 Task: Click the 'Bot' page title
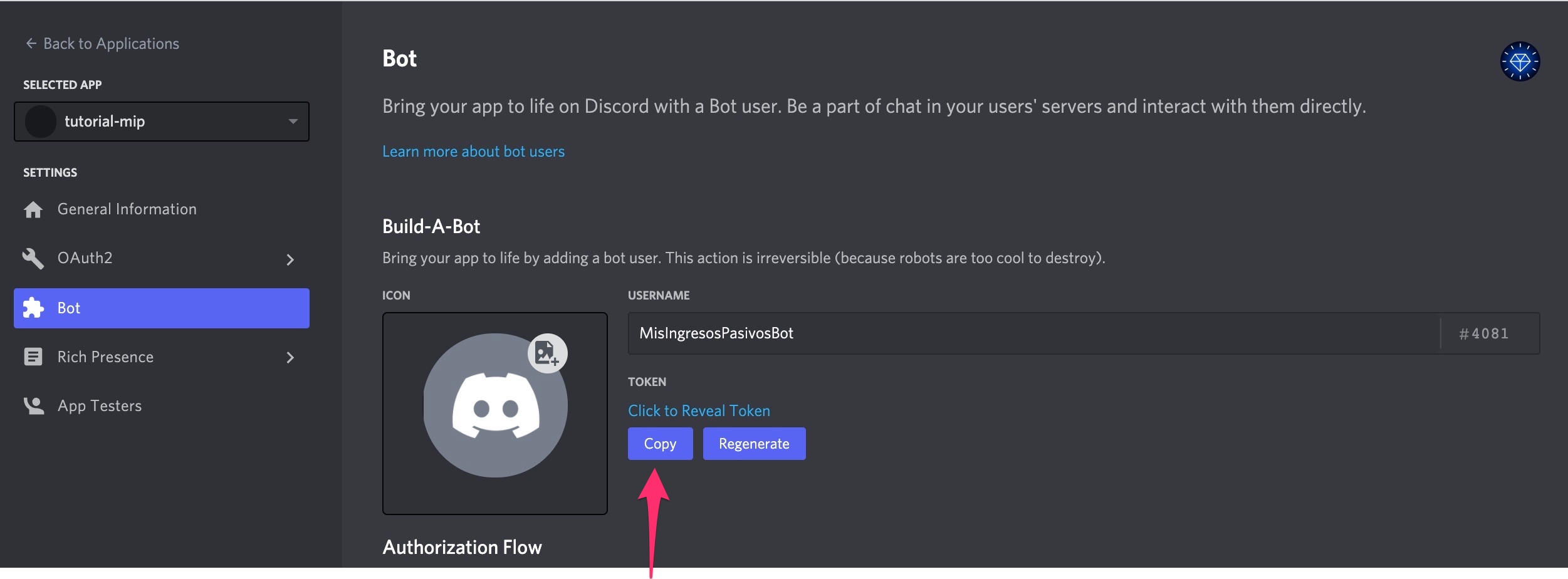pyautogui.click(x=399, y=58)
